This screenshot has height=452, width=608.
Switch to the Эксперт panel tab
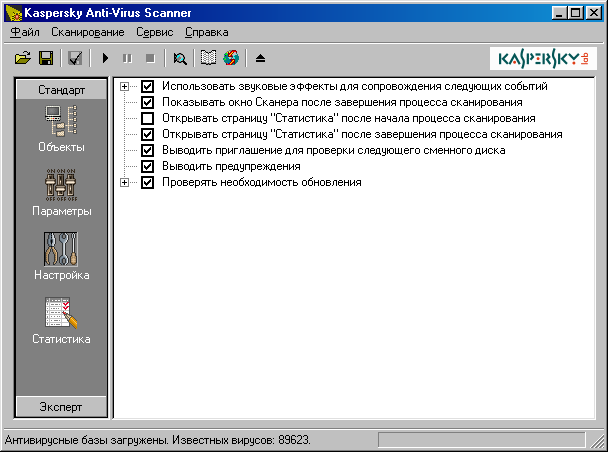click(x=61, y=407)
